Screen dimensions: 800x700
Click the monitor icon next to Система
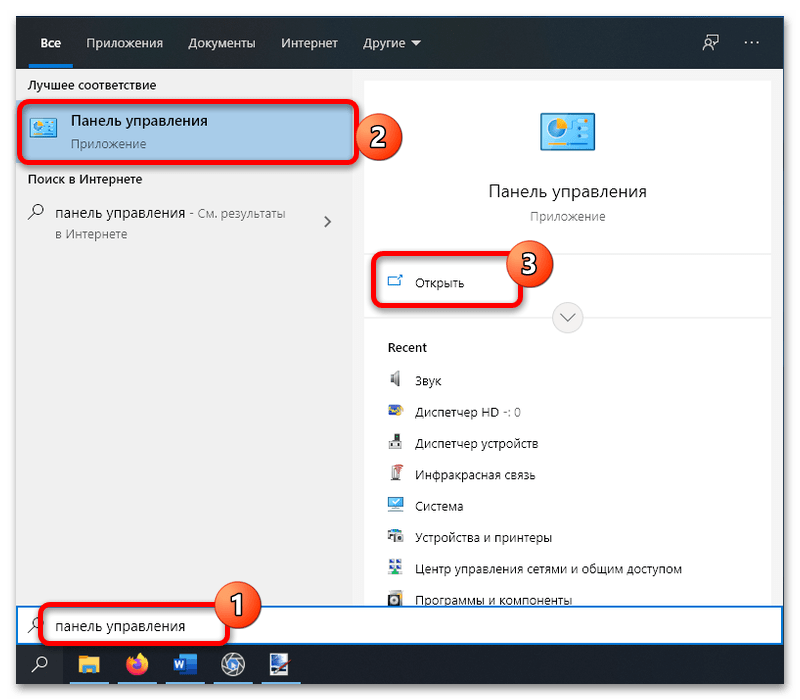395,504
